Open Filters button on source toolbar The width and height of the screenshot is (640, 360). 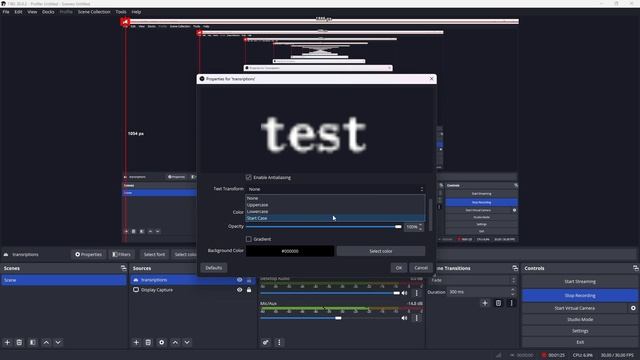pyautogui.click(x=122, y=254)
